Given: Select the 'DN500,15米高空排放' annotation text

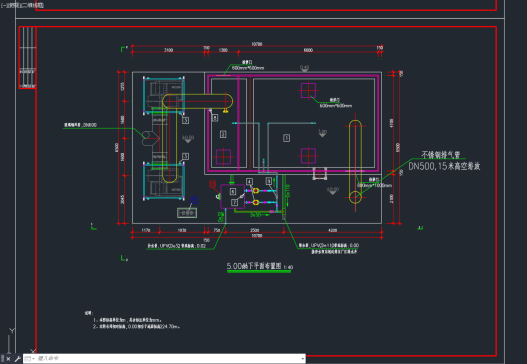Looking at the screenshot, I should [x=444, y=166].
